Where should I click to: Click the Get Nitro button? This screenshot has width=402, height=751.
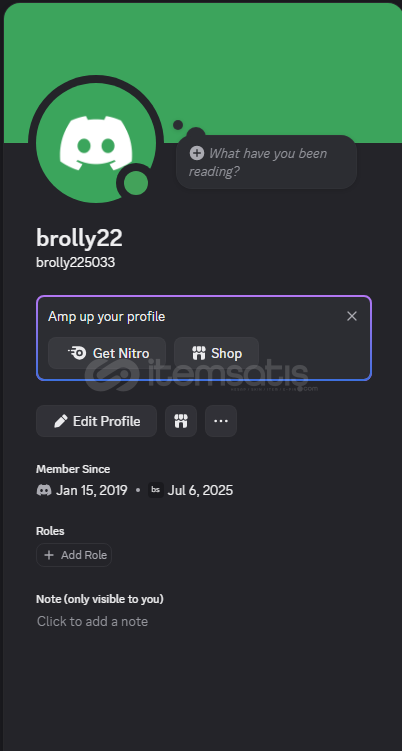coord(107,353)
